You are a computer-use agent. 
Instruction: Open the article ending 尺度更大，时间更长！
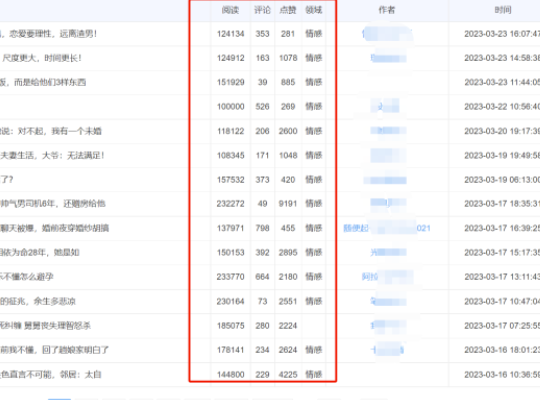(x=41, y=58)
